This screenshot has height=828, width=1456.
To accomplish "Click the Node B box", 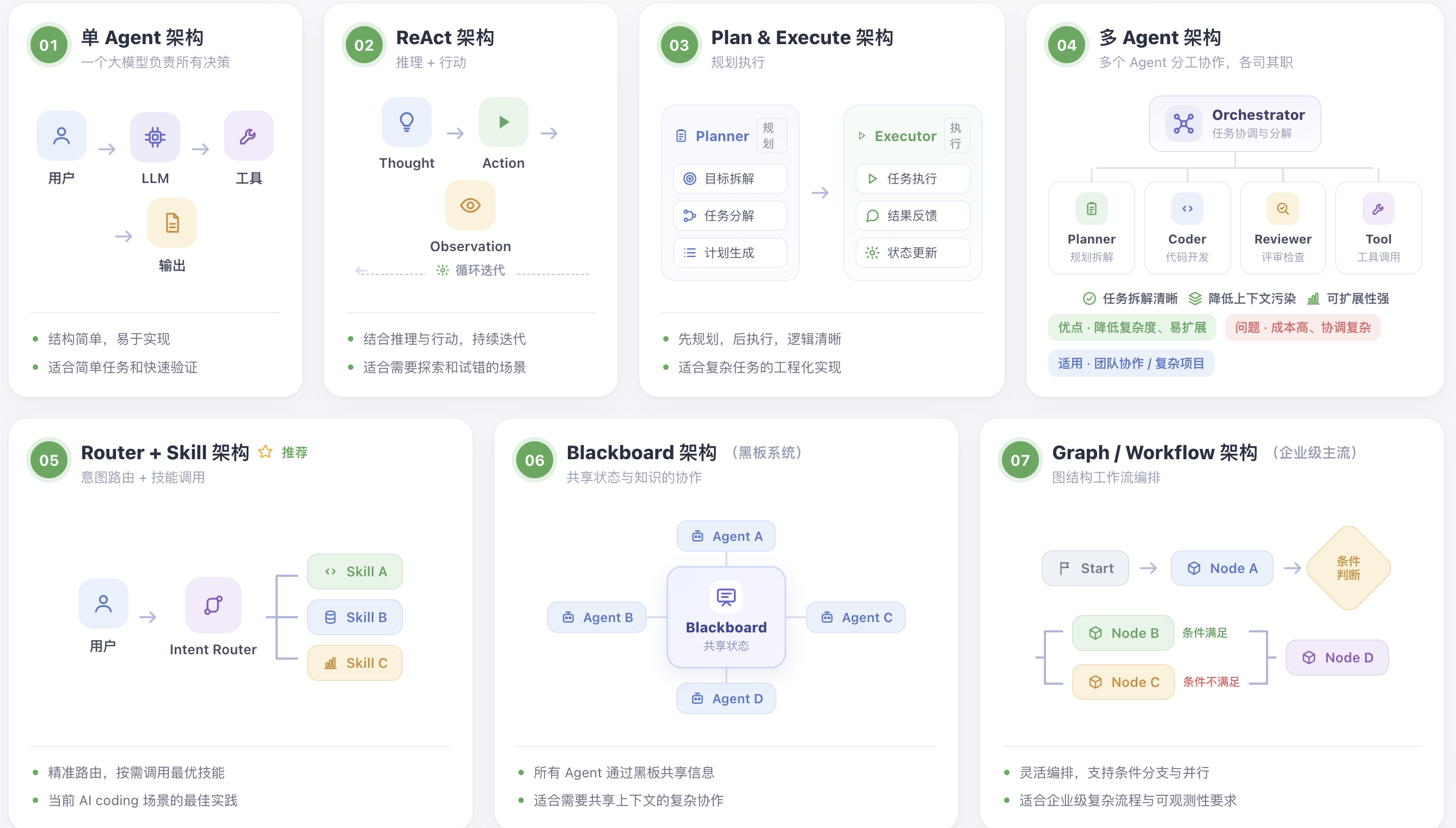I will point(1123,633).
